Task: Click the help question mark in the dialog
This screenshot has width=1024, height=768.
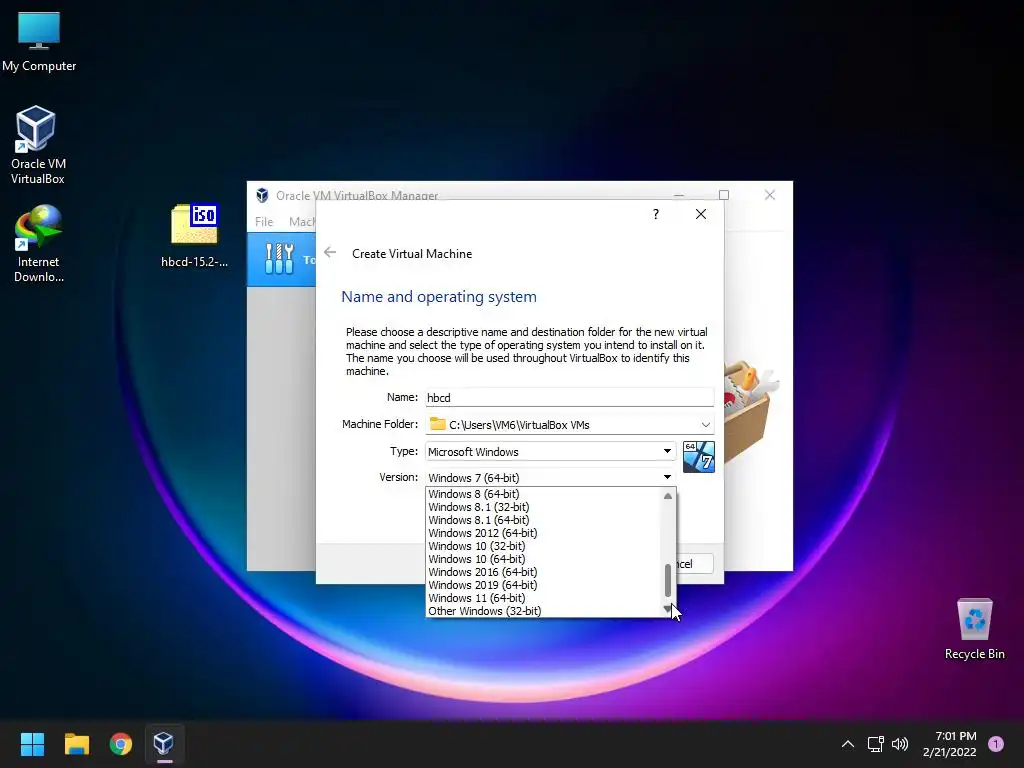Action: (x=656, y=214)
